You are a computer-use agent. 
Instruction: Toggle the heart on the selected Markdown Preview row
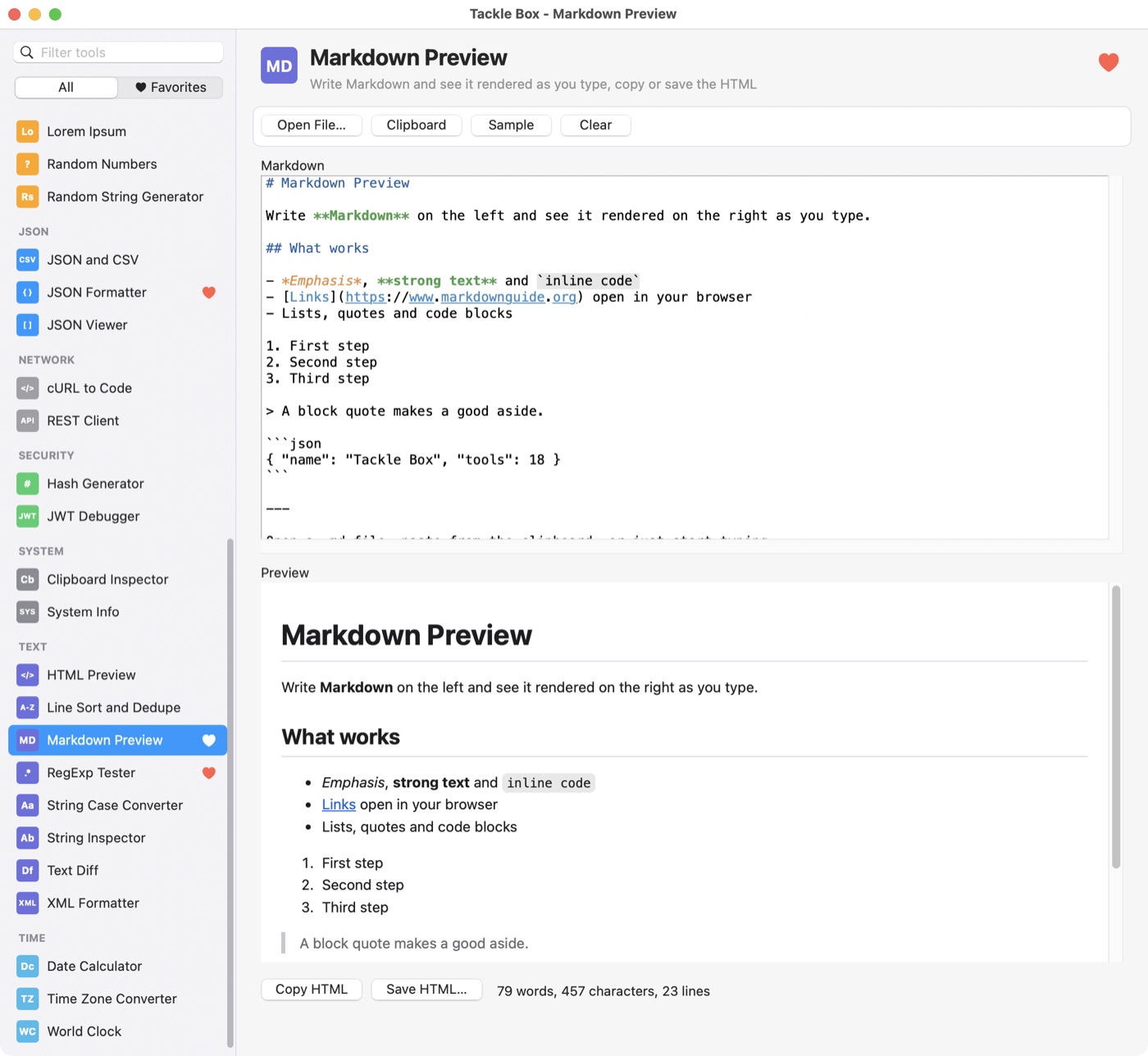point(209,740)
